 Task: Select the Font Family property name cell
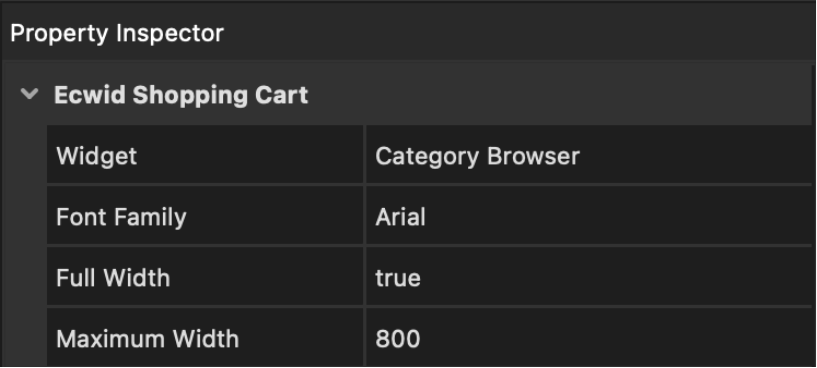click(205, 215)
